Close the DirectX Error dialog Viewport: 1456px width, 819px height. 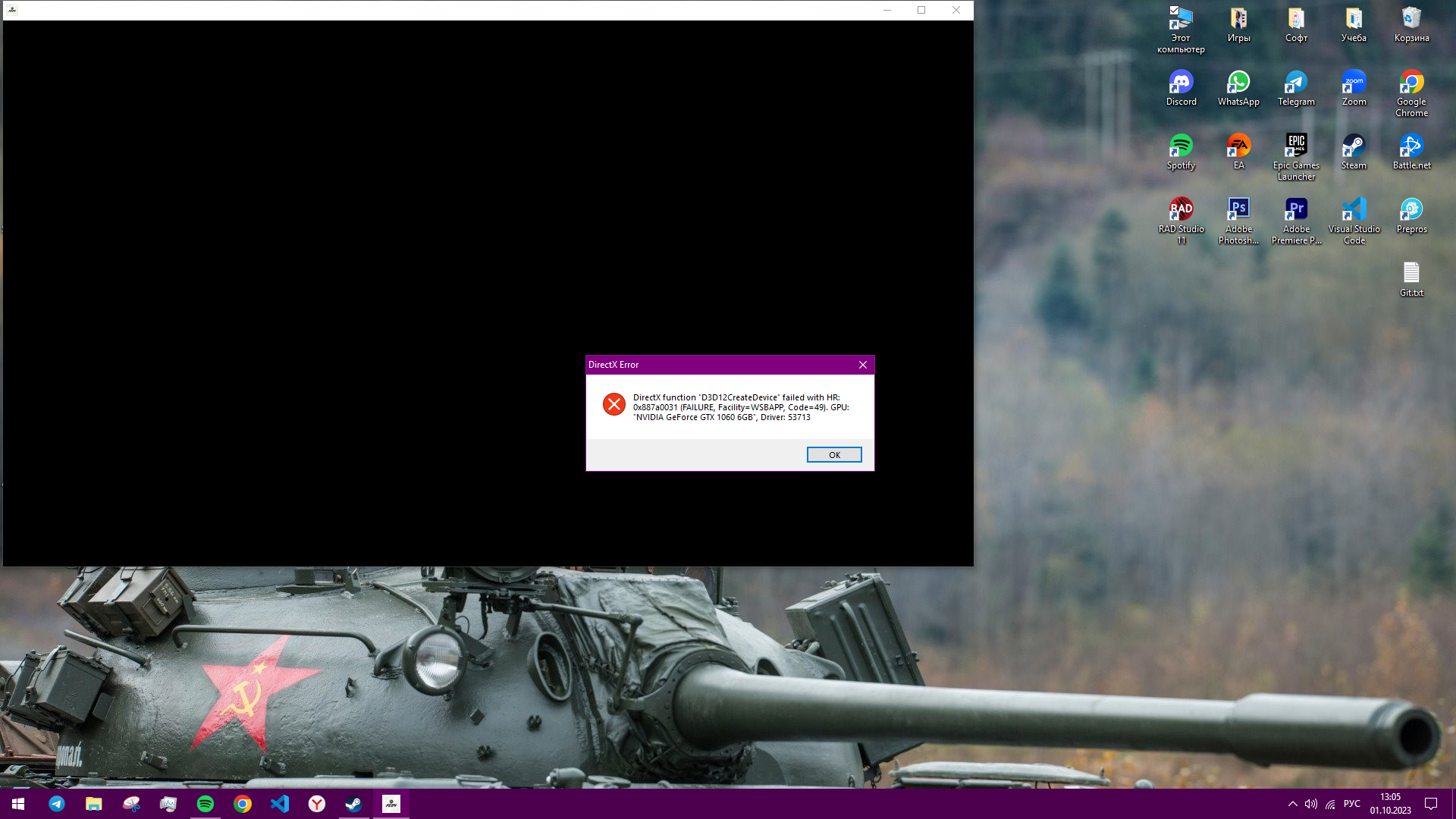862,365
